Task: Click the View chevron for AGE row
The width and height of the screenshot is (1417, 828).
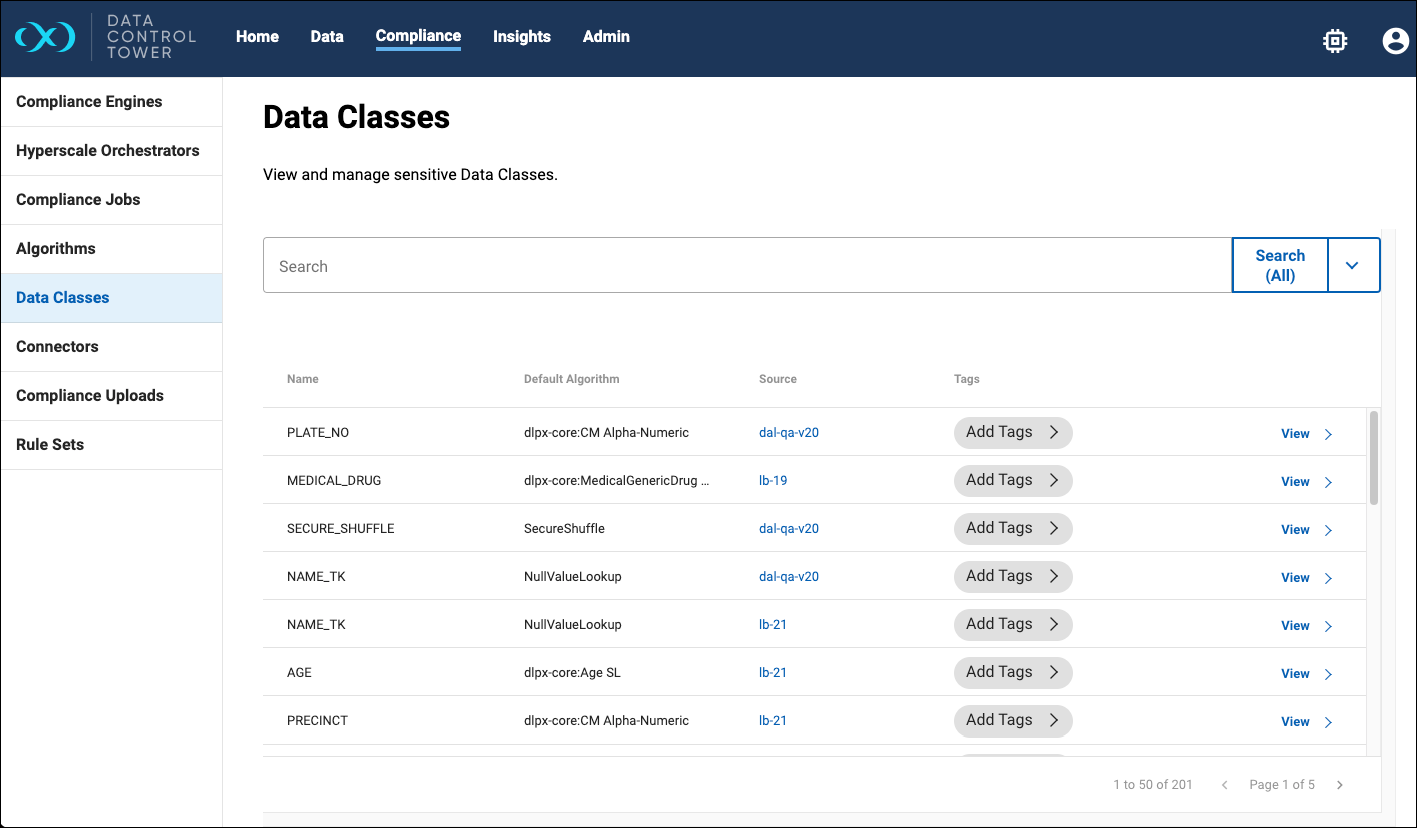Action: [1328, 674]
